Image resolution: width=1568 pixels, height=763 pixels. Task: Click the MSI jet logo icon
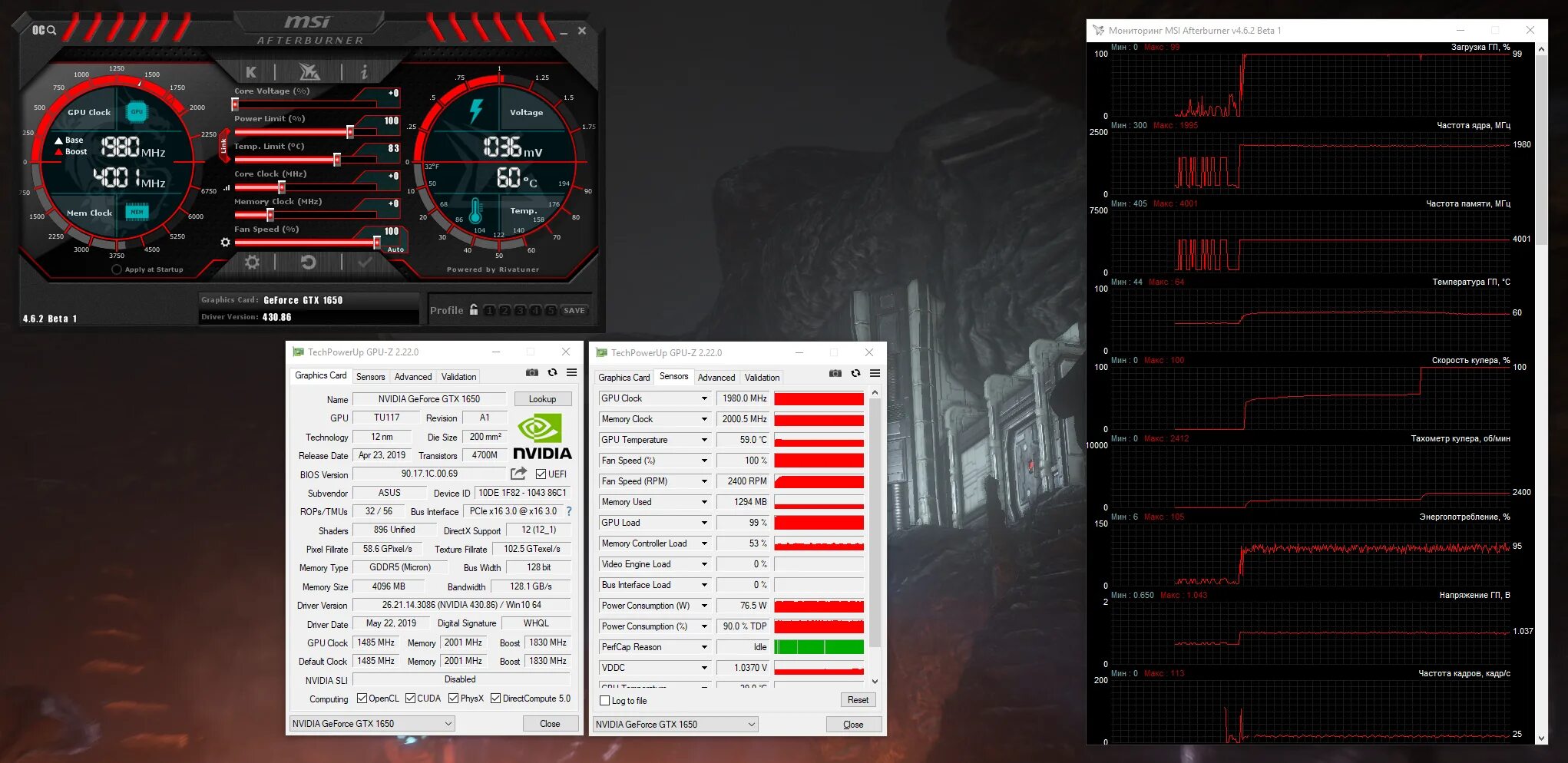pyautogui.click(x=309, y=72)
